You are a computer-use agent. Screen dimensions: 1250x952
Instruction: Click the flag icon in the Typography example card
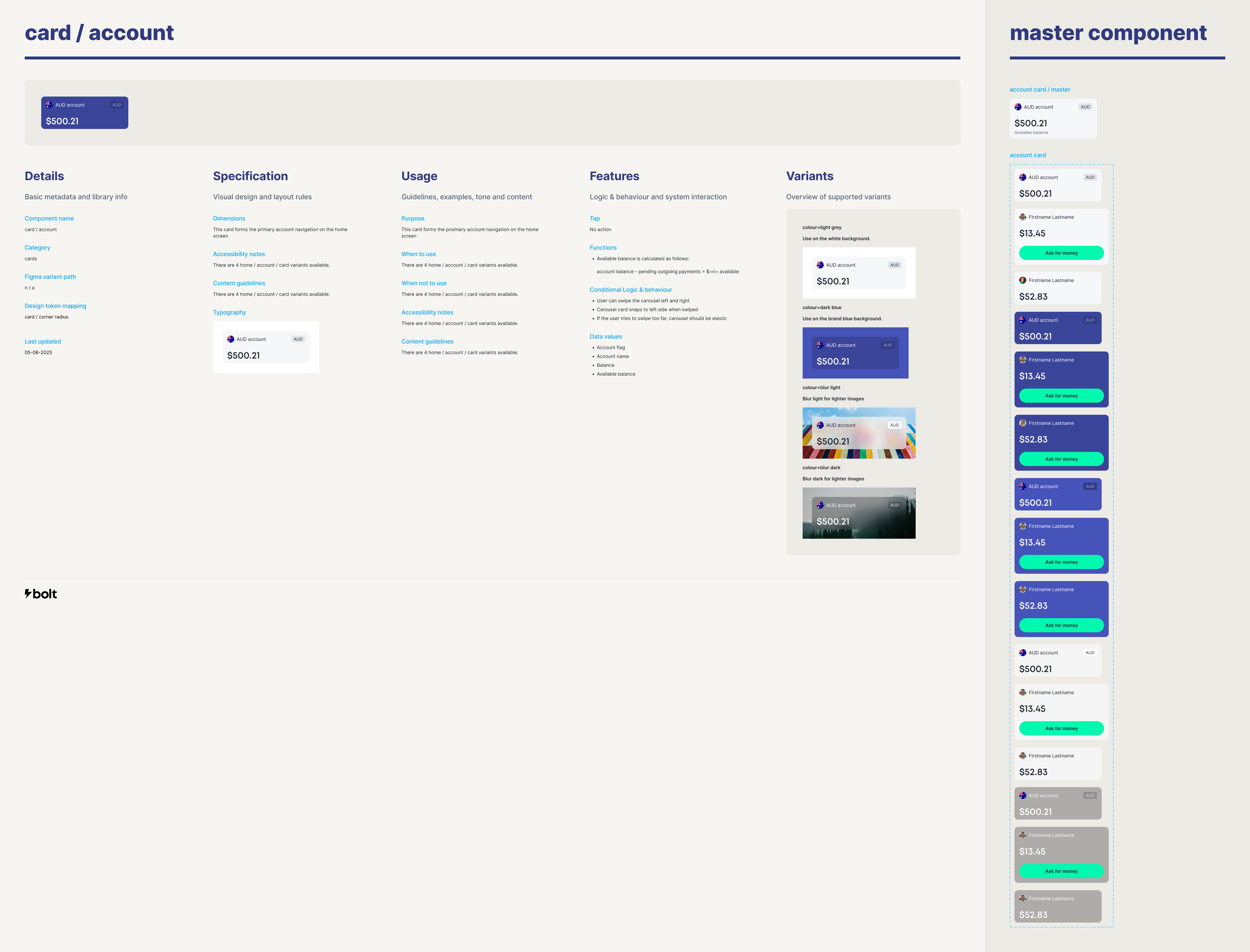tap(231, 339)
